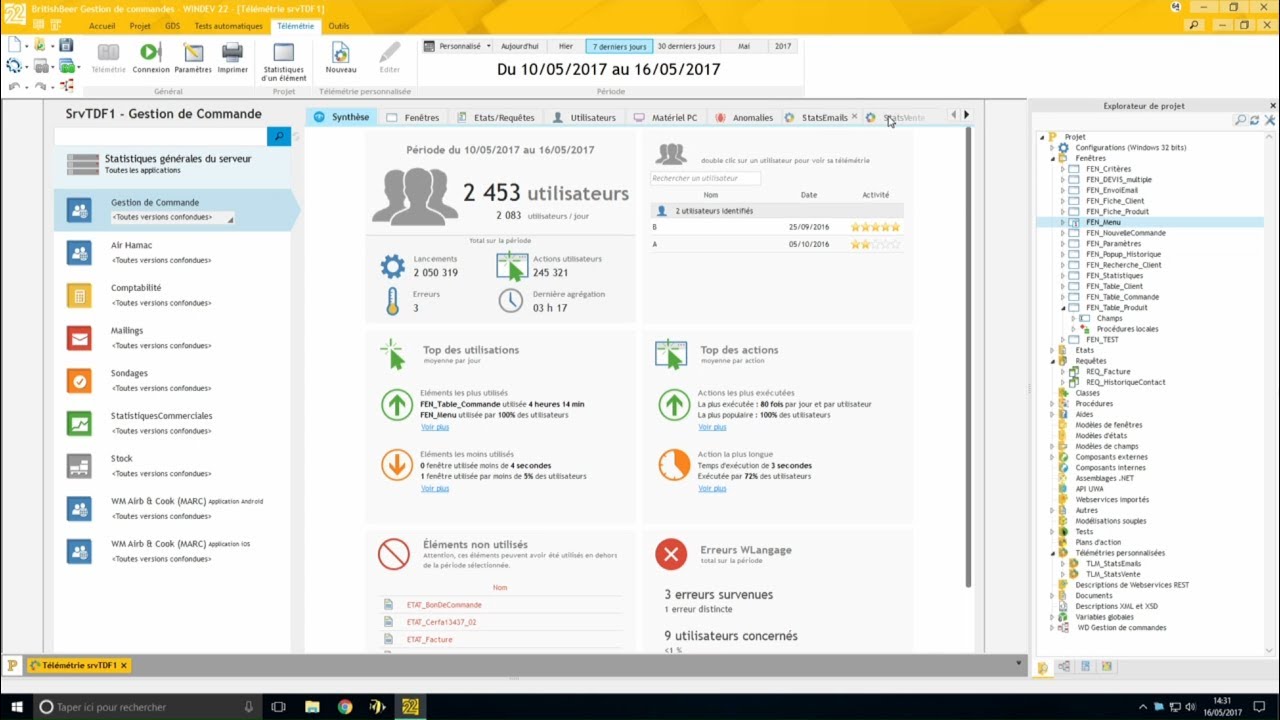Screen dimensions: 1280x720
Task: Open the ETAT_BonDeCommande unused element
Action: (444, 605)
